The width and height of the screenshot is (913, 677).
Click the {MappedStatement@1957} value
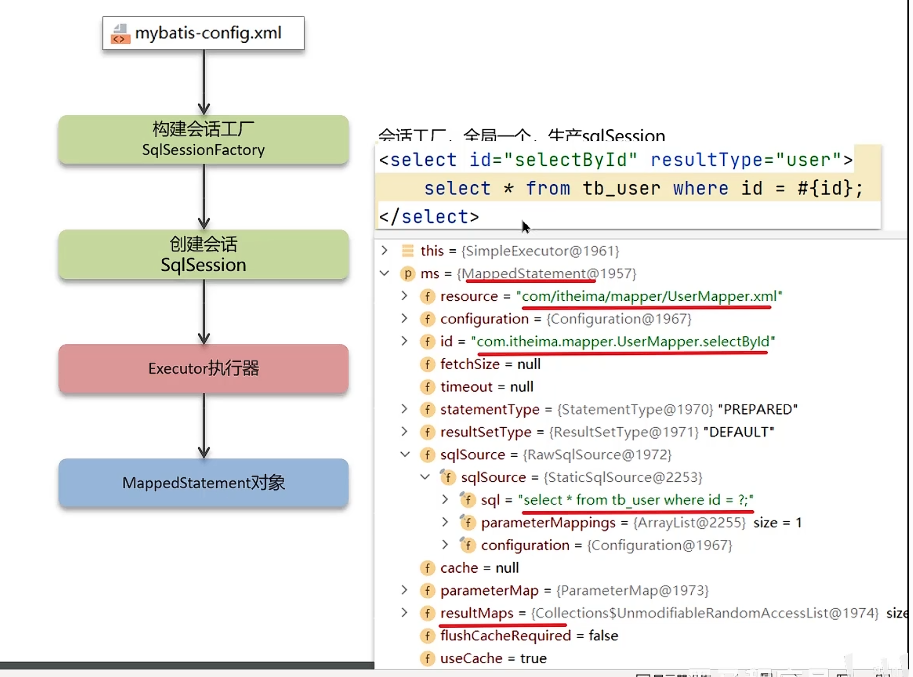click(547, 274)
